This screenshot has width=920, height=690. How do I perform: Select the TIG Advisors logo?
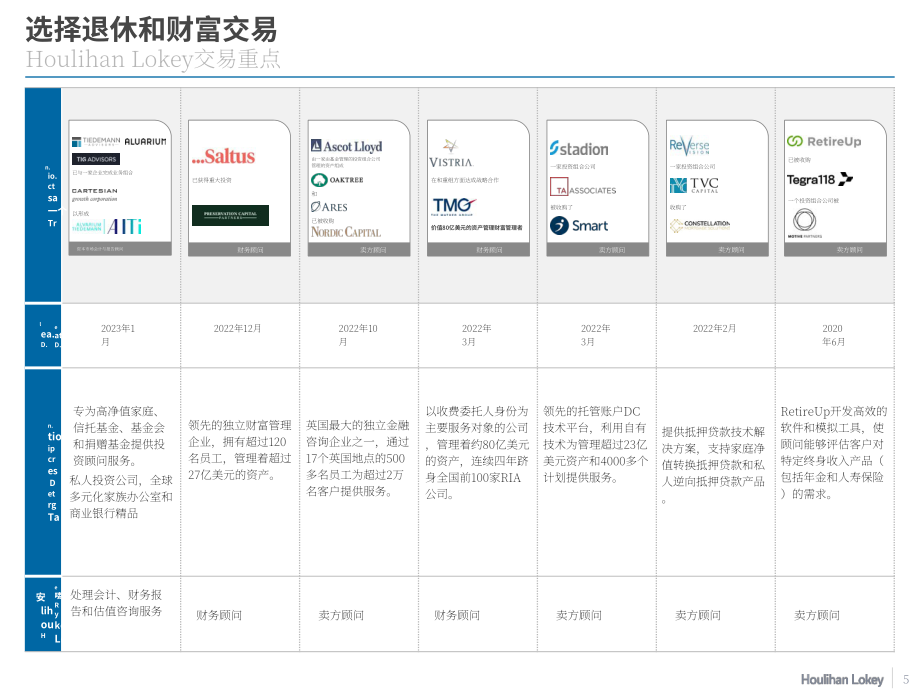point(96,159)
